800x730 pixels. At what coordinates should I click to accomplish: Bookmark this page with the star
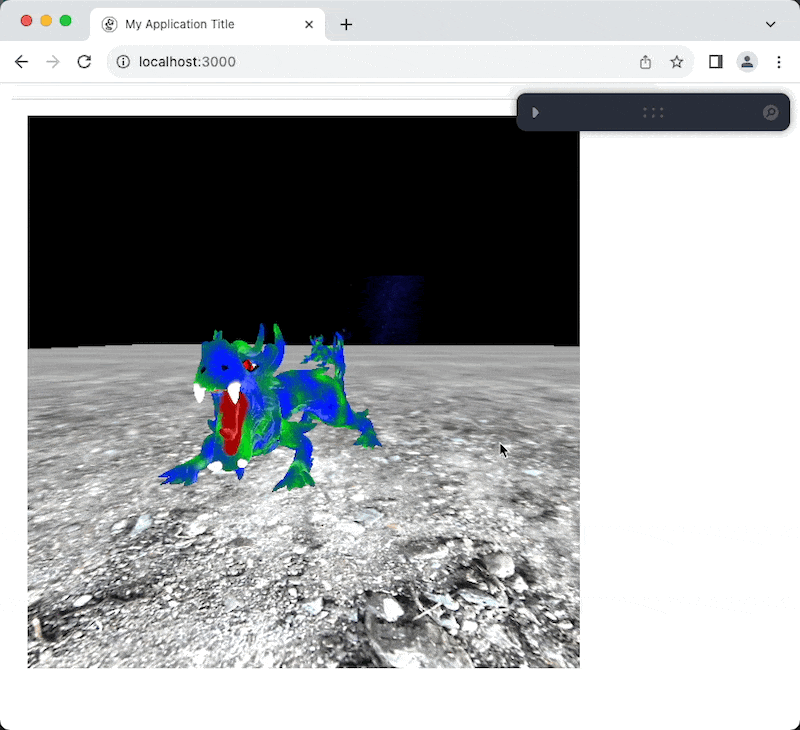(677, 62)
